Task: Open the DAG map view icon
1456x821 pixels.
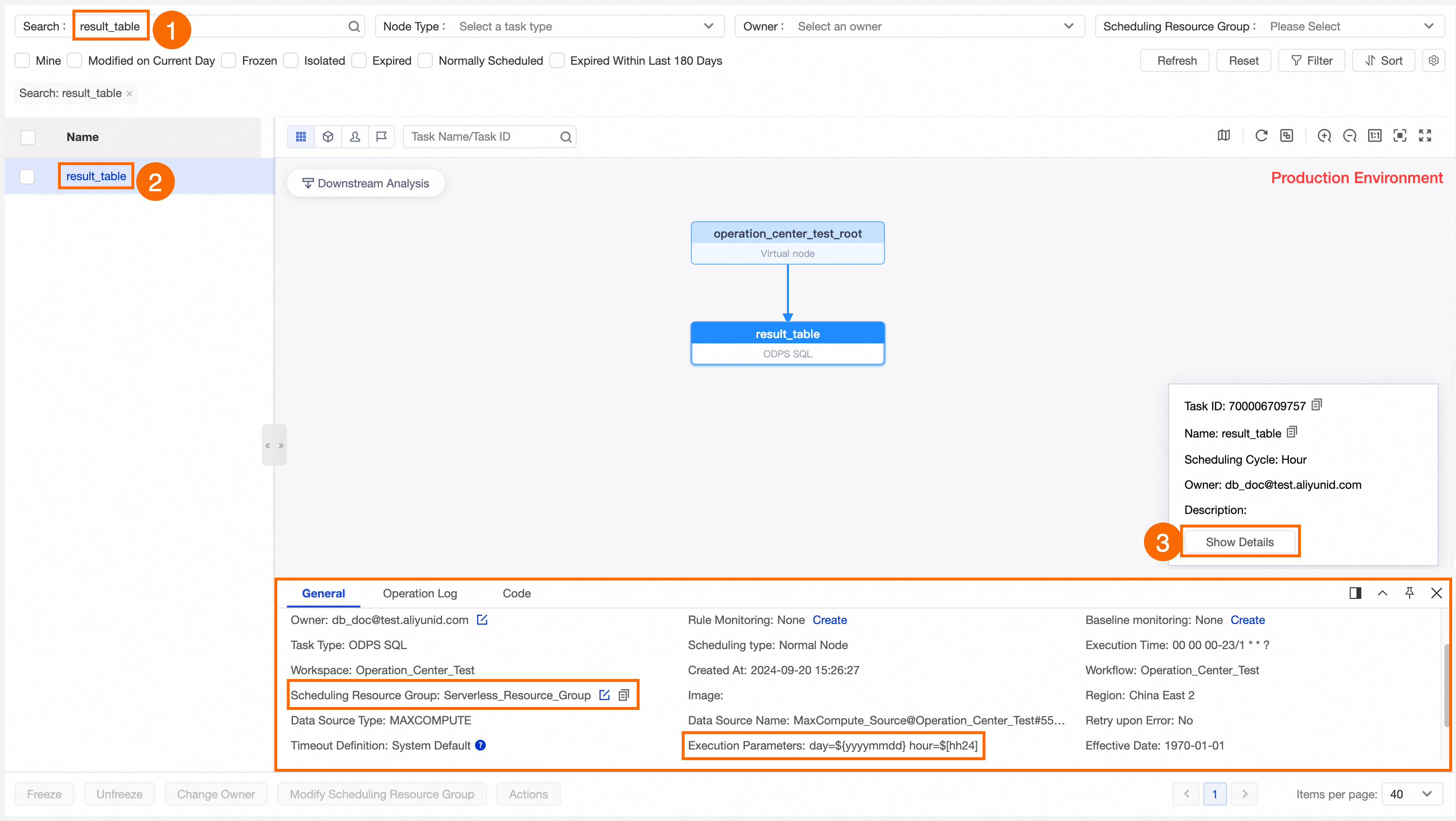Action: pyautogui.click(x=1223, y=136)
